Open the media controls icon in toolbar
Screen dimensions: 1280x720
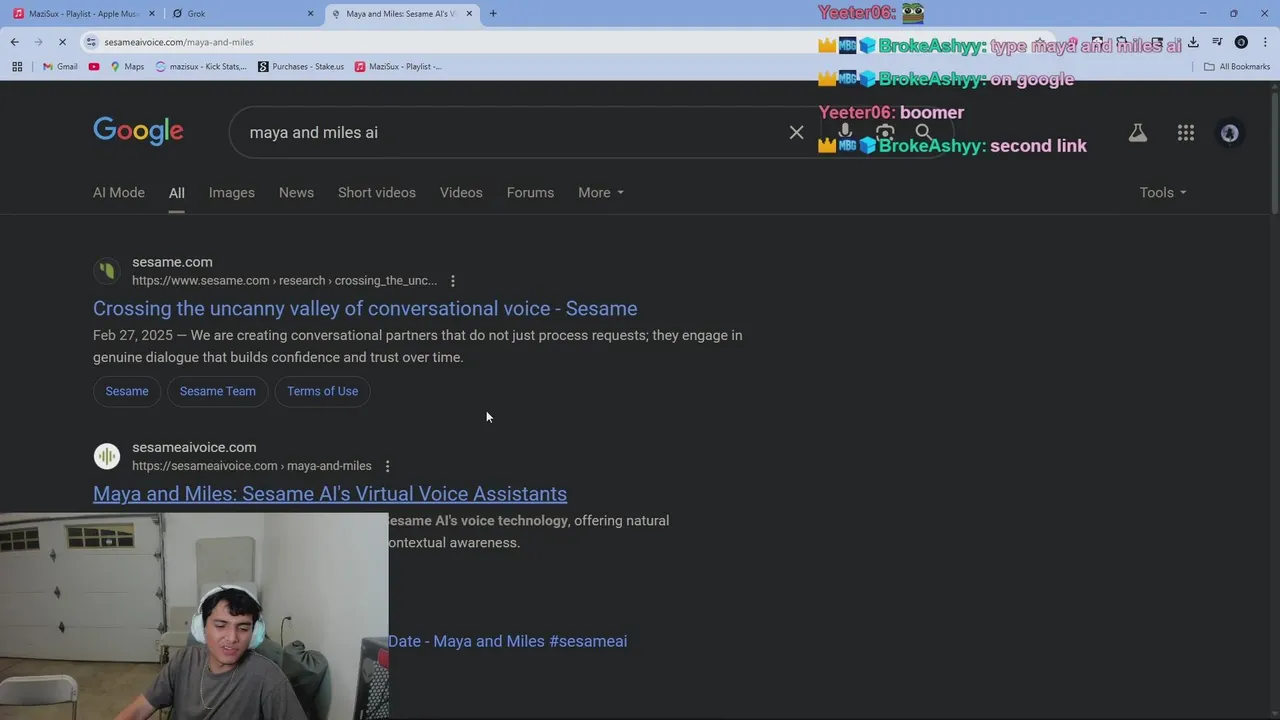[x=1217, y=42]
